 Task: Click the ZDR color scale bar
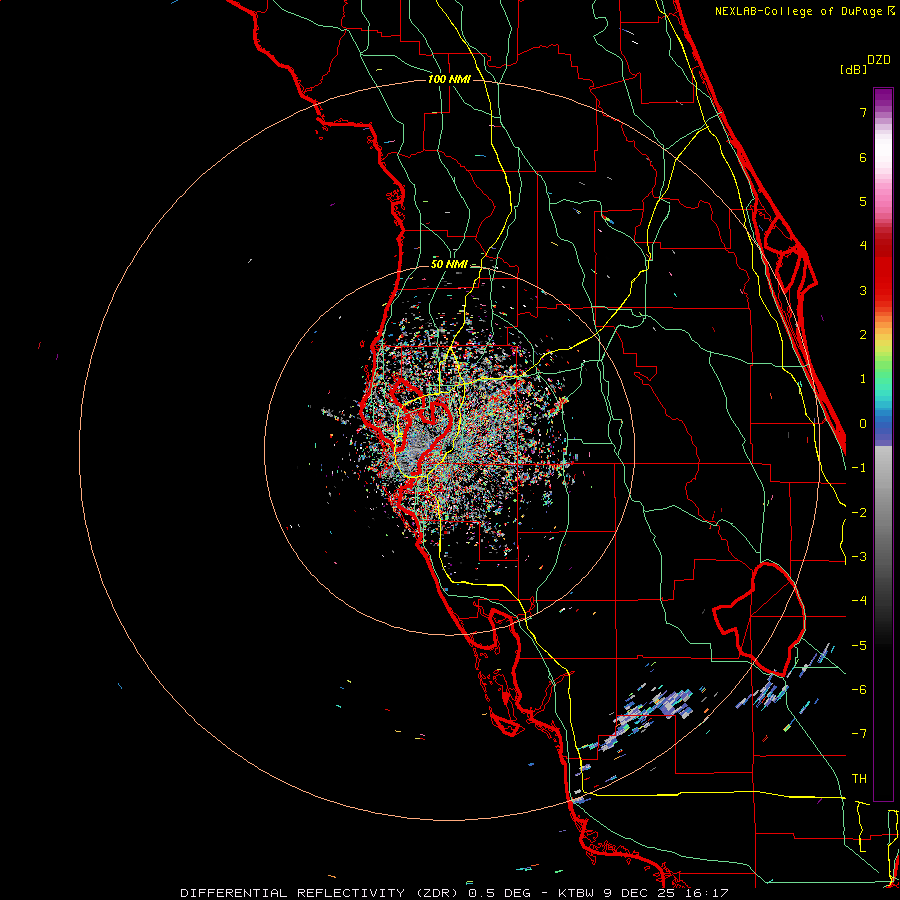(x=883, y=444)
